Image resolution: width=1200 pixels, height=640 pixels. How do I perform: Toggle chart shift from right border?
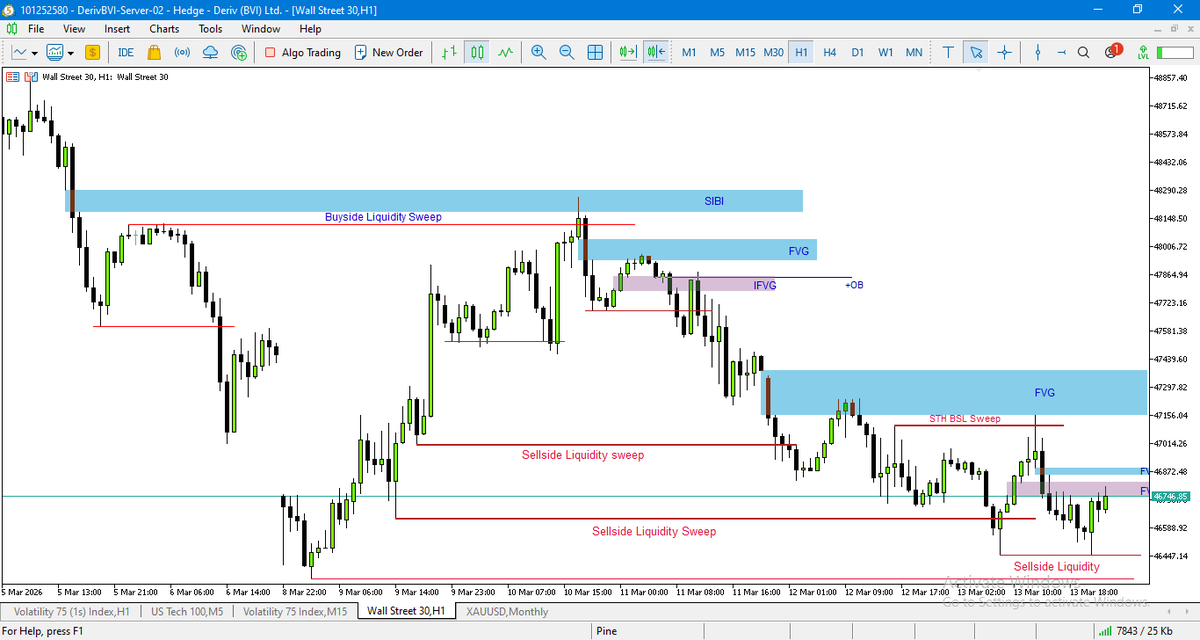[x=656, y=52]
